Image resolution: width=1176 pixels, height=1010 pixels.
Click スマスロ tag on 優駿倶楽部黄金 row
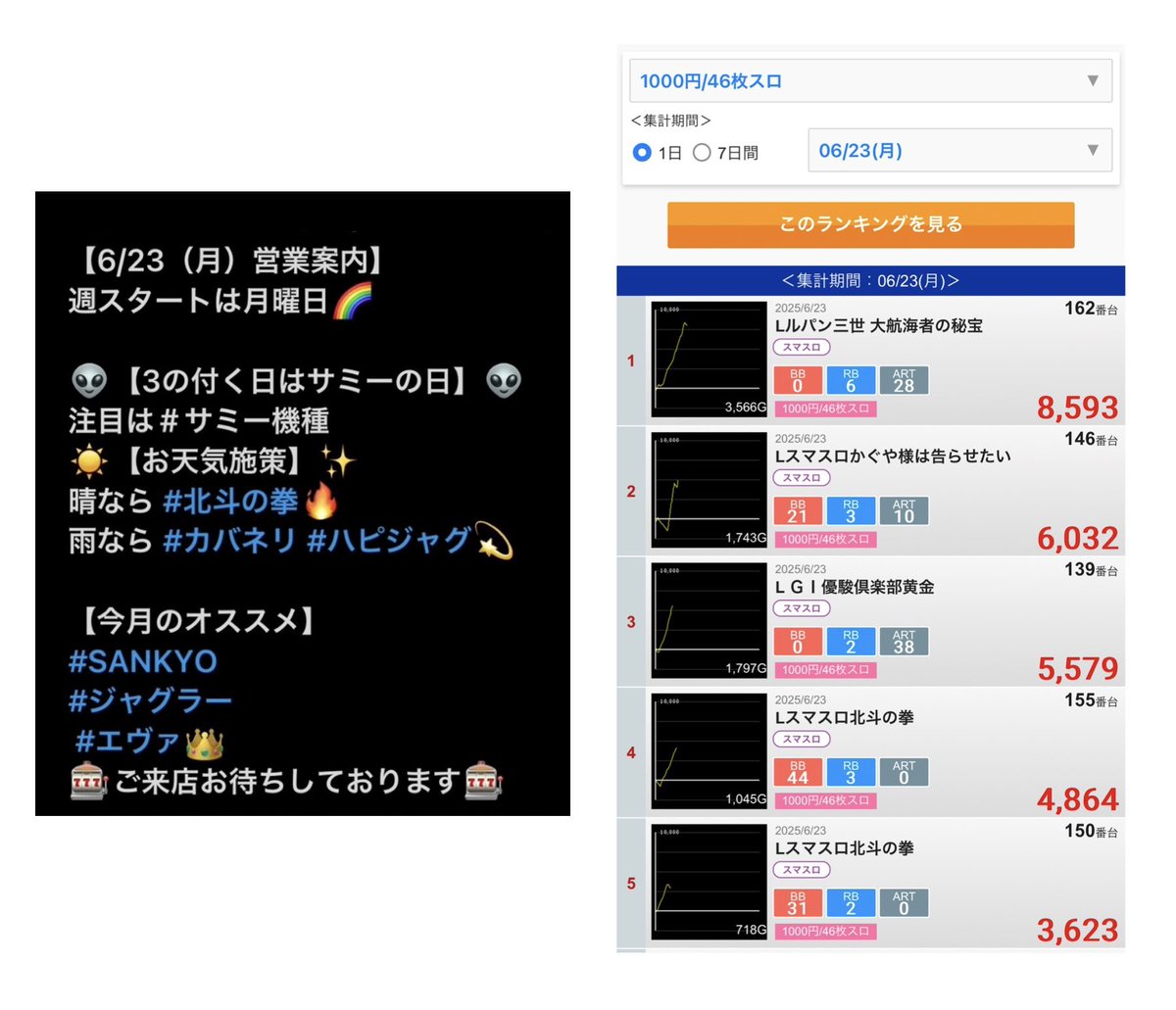[x=802, y=608]
